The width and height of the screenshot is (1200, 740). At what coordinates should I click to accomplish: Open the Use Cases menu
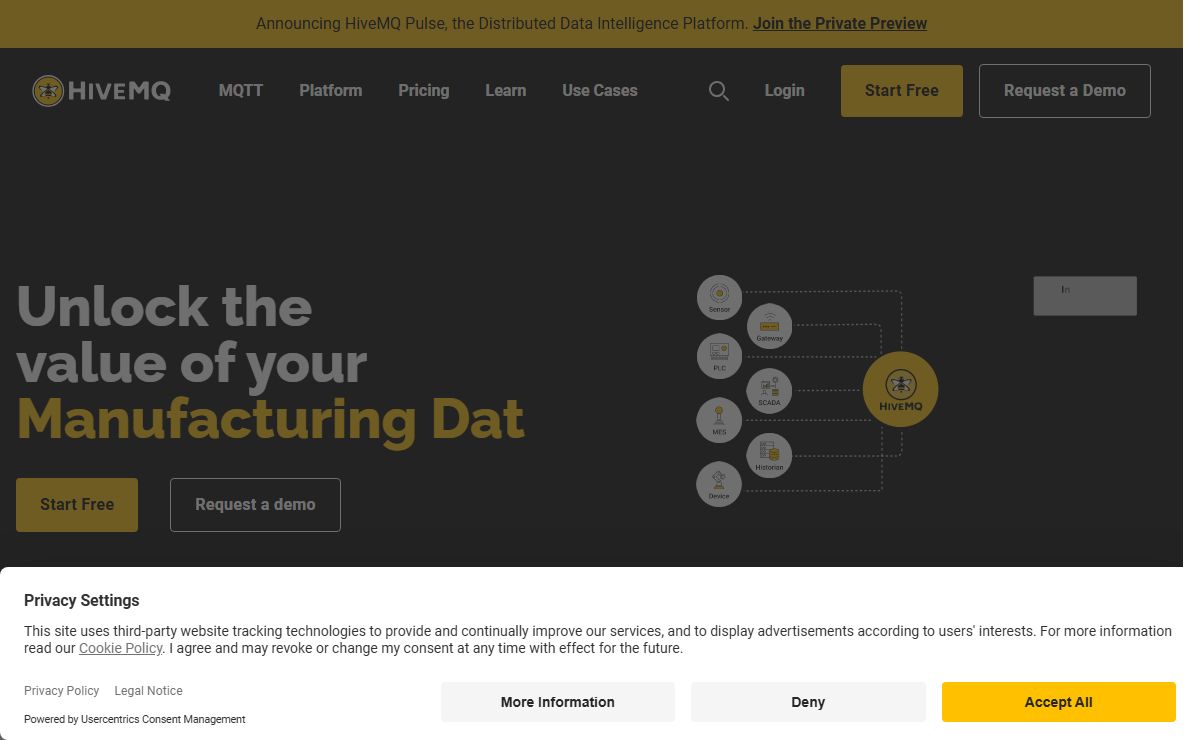click(x=600, y=90)
